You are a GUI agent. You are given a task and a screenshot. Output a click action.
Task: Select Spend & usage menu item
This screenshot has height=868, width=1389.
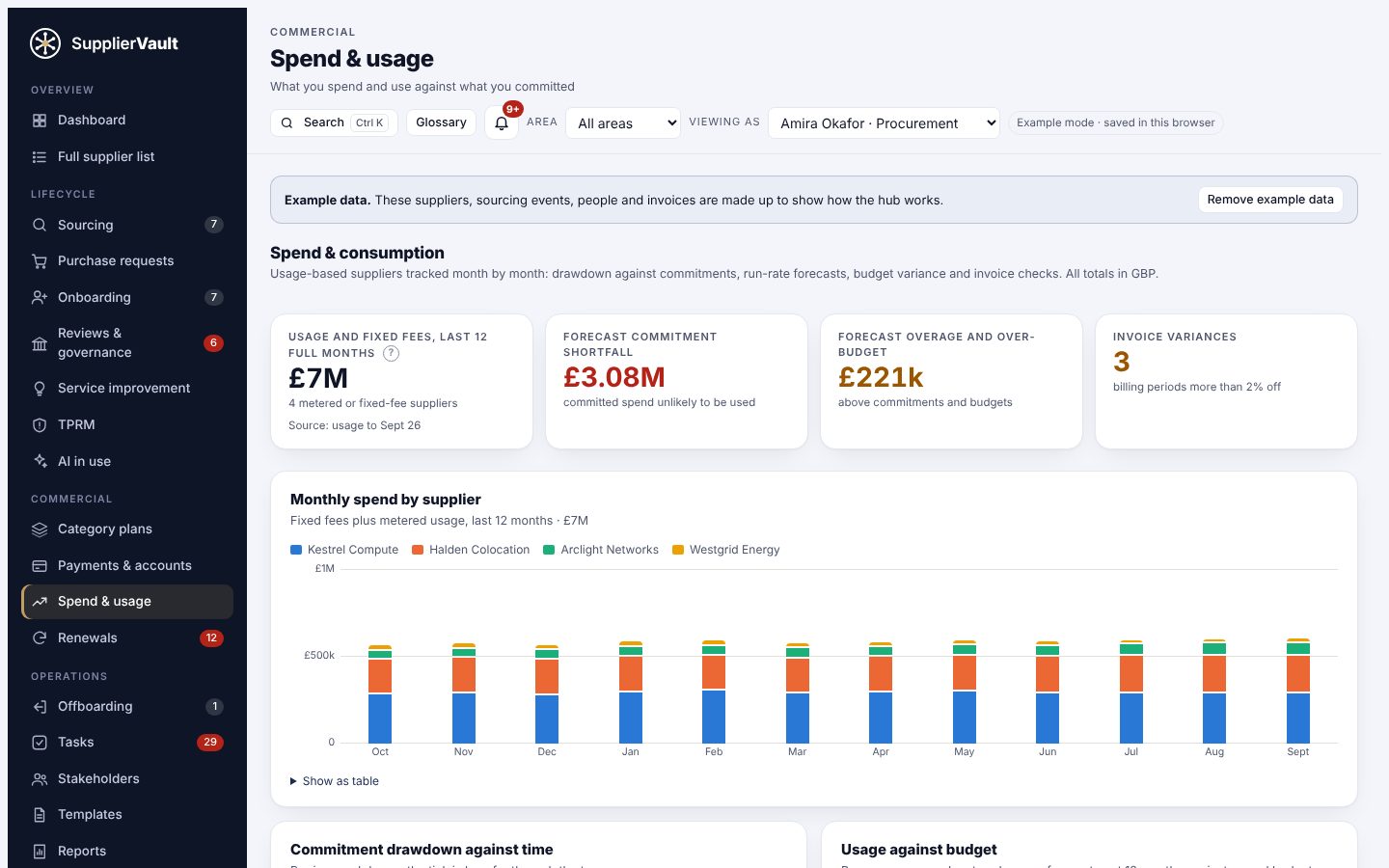click(x=127, y=602)
